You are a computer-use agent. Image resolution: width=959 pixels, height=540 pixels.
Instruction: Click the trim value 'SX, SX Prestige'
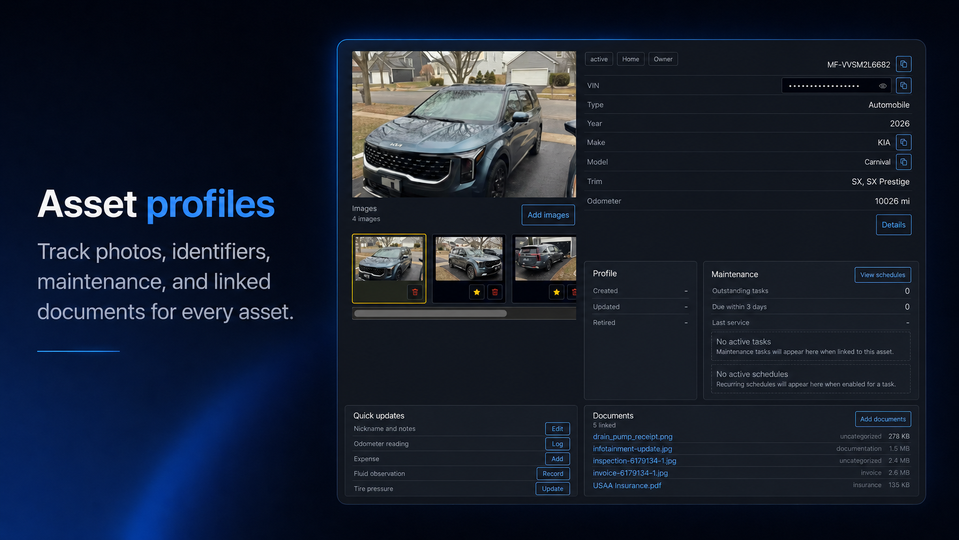pyautogui.click(x=880, y=182)
